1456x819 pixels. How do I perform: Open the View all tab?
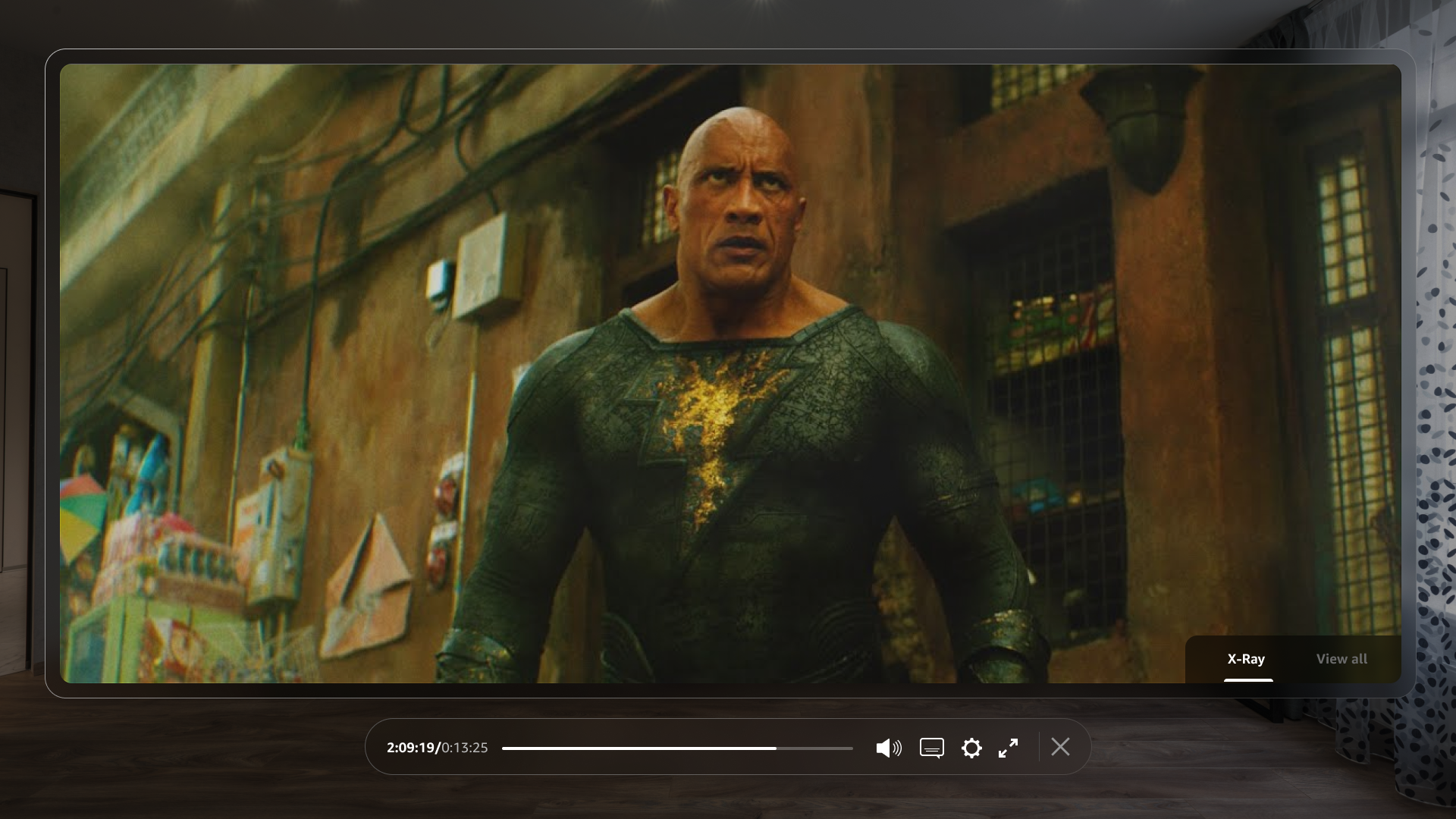point(1341,659)
